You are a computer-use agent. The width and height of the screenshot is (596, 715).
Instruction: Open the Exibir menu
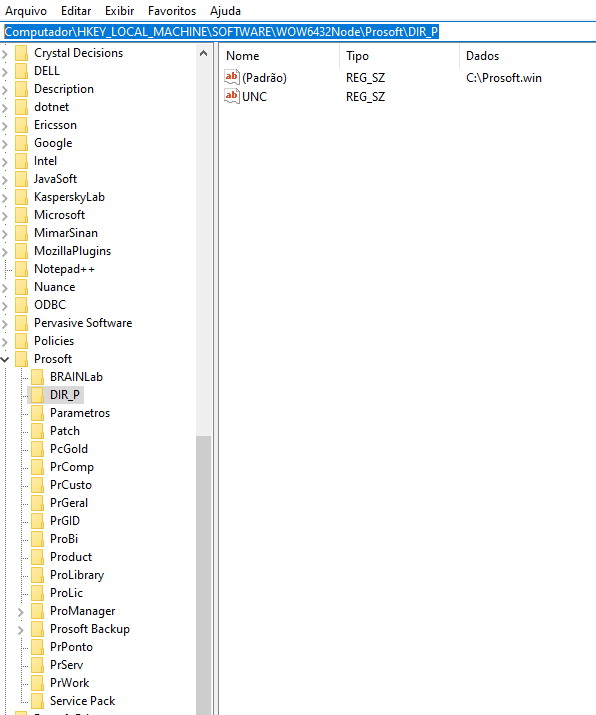coord(119,10)
